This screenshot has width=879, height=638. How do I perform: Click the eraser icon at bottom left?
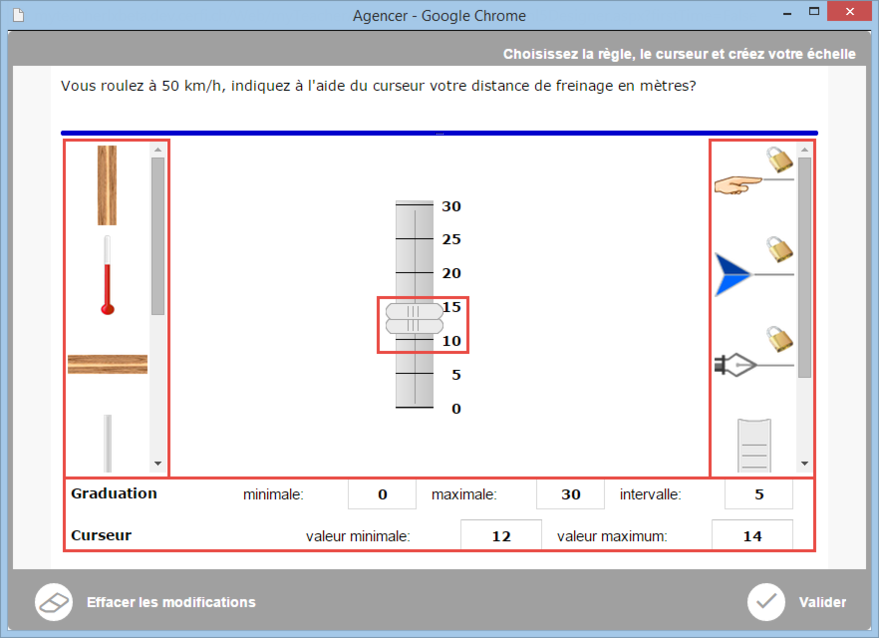(x=54, y=602)
